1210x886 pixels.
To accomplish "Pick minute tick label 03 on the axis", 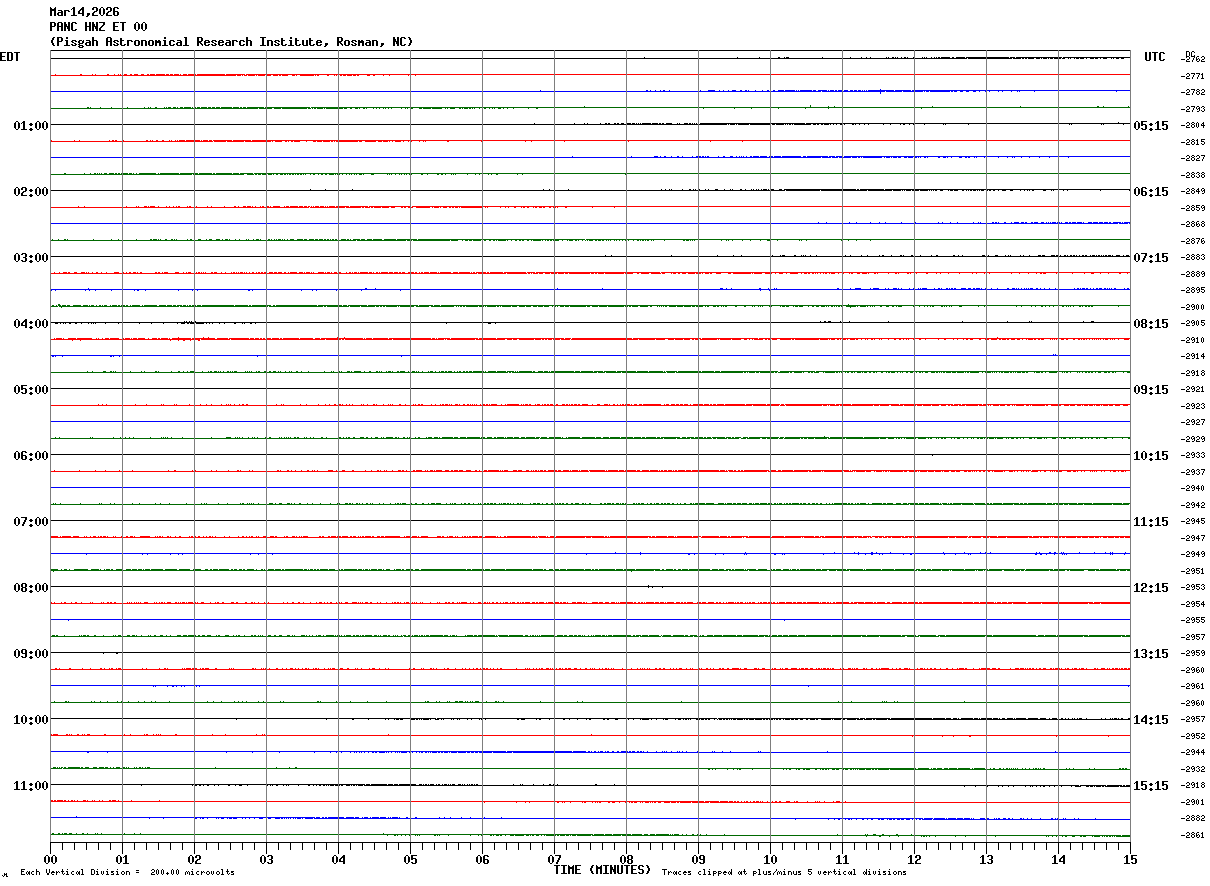I will pos(266,859).
